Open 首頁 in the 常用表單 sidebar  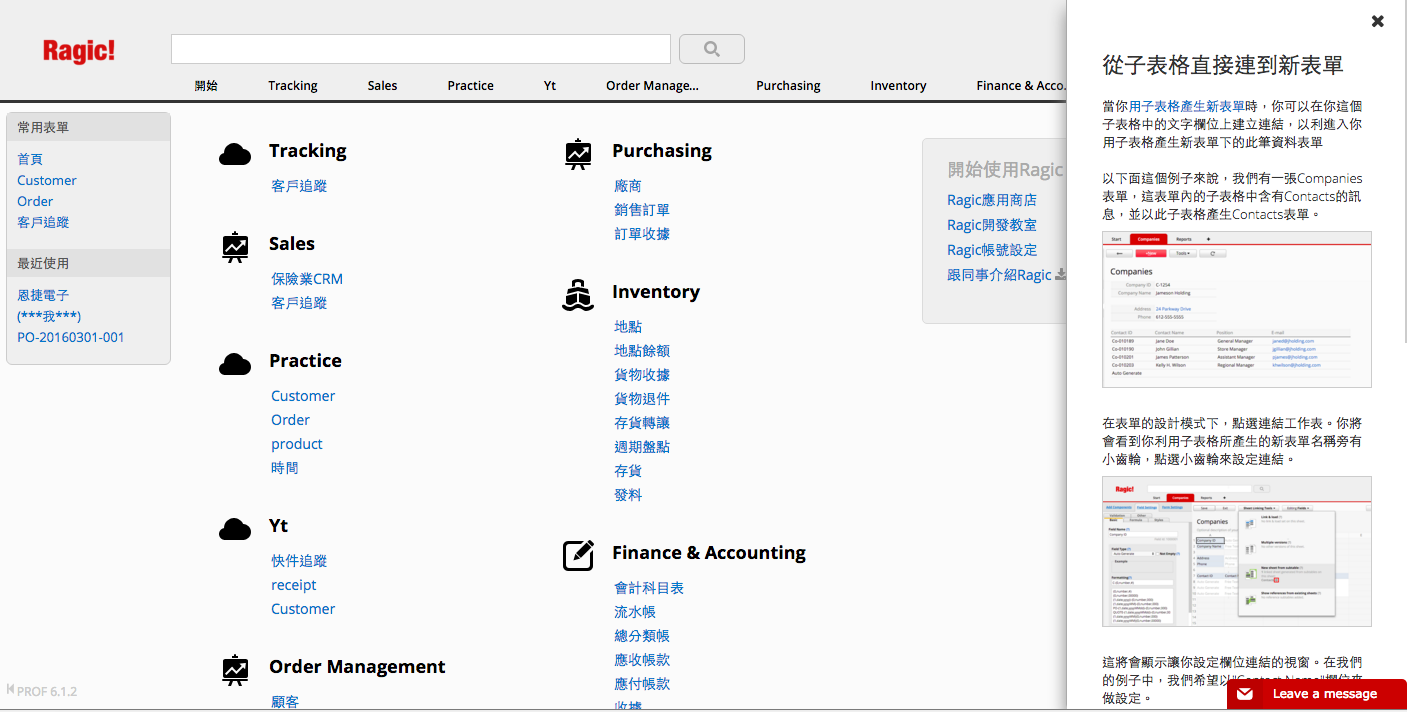tap(30, 159)
